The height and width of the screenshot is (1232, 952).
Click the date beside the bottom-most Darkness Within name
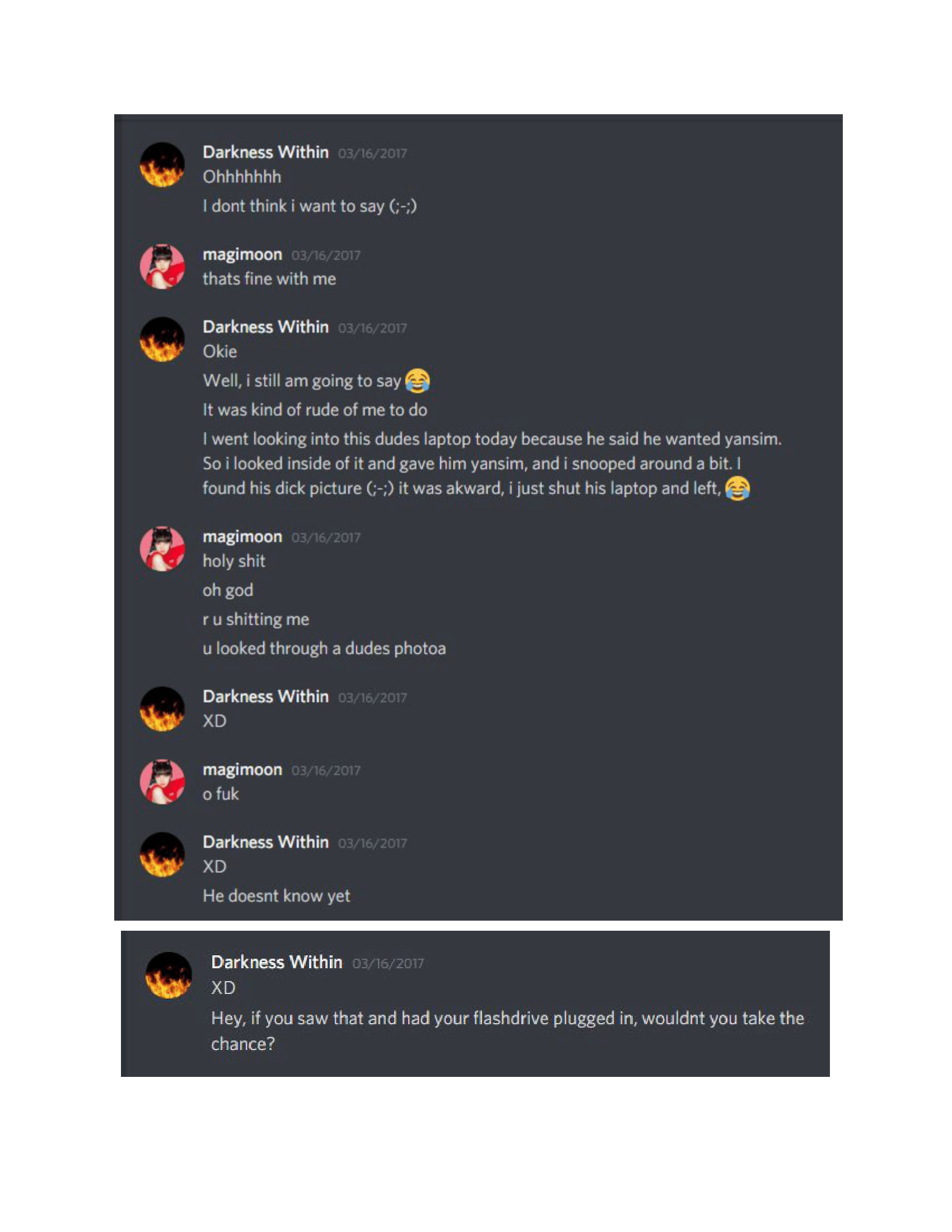point(388,964)
